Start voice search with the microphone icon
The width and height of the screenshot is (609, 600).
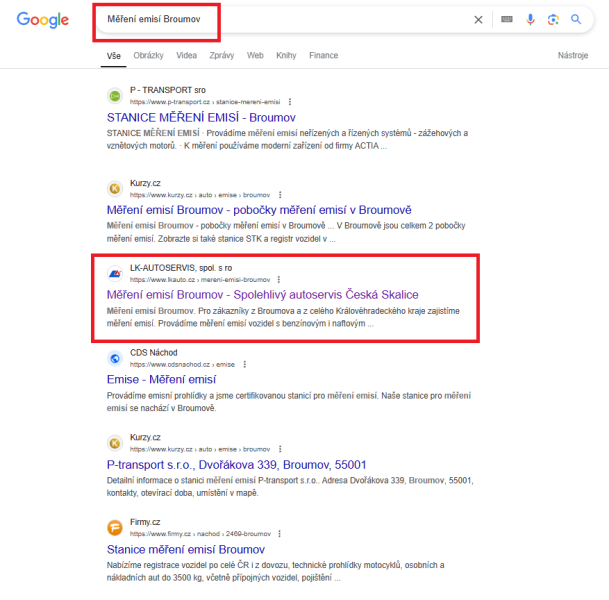[x=530, y=19]
